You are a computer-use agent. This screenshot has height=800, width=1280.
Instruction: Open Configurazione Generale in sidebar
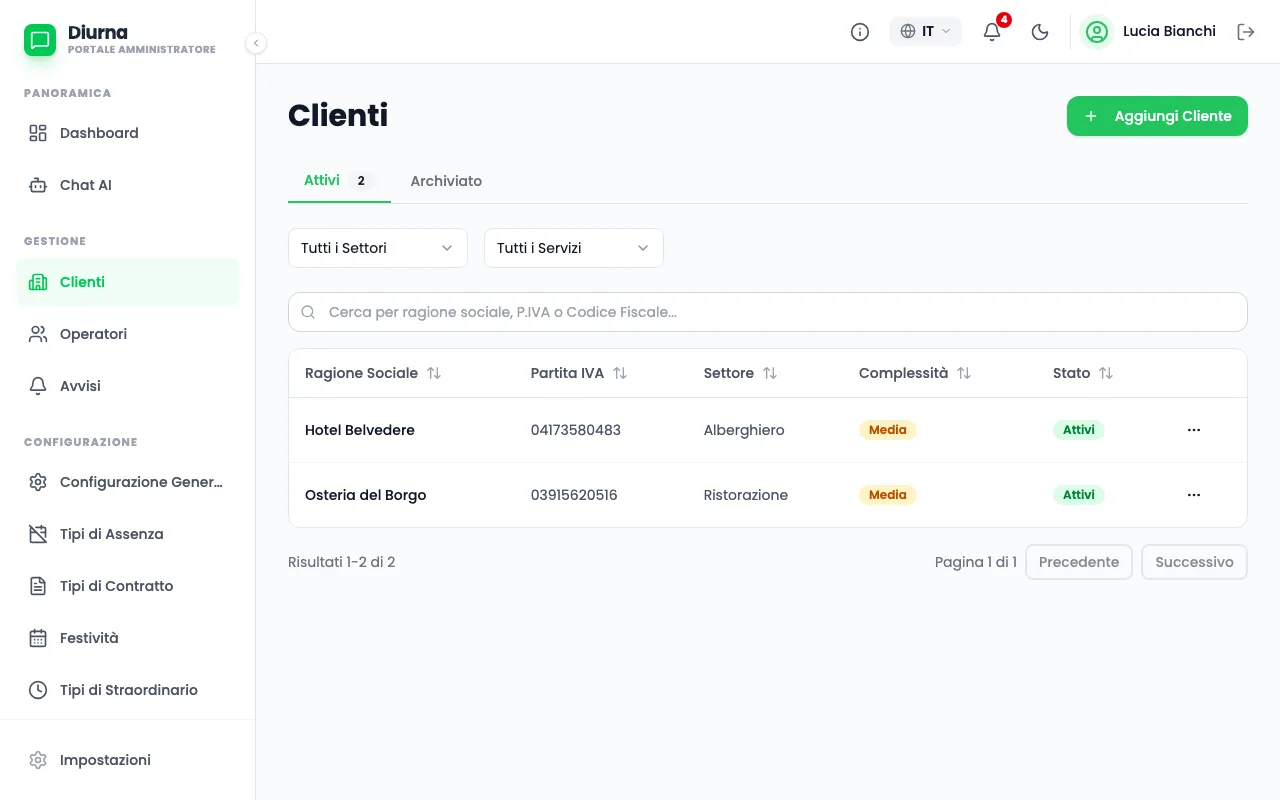(128, 482)
